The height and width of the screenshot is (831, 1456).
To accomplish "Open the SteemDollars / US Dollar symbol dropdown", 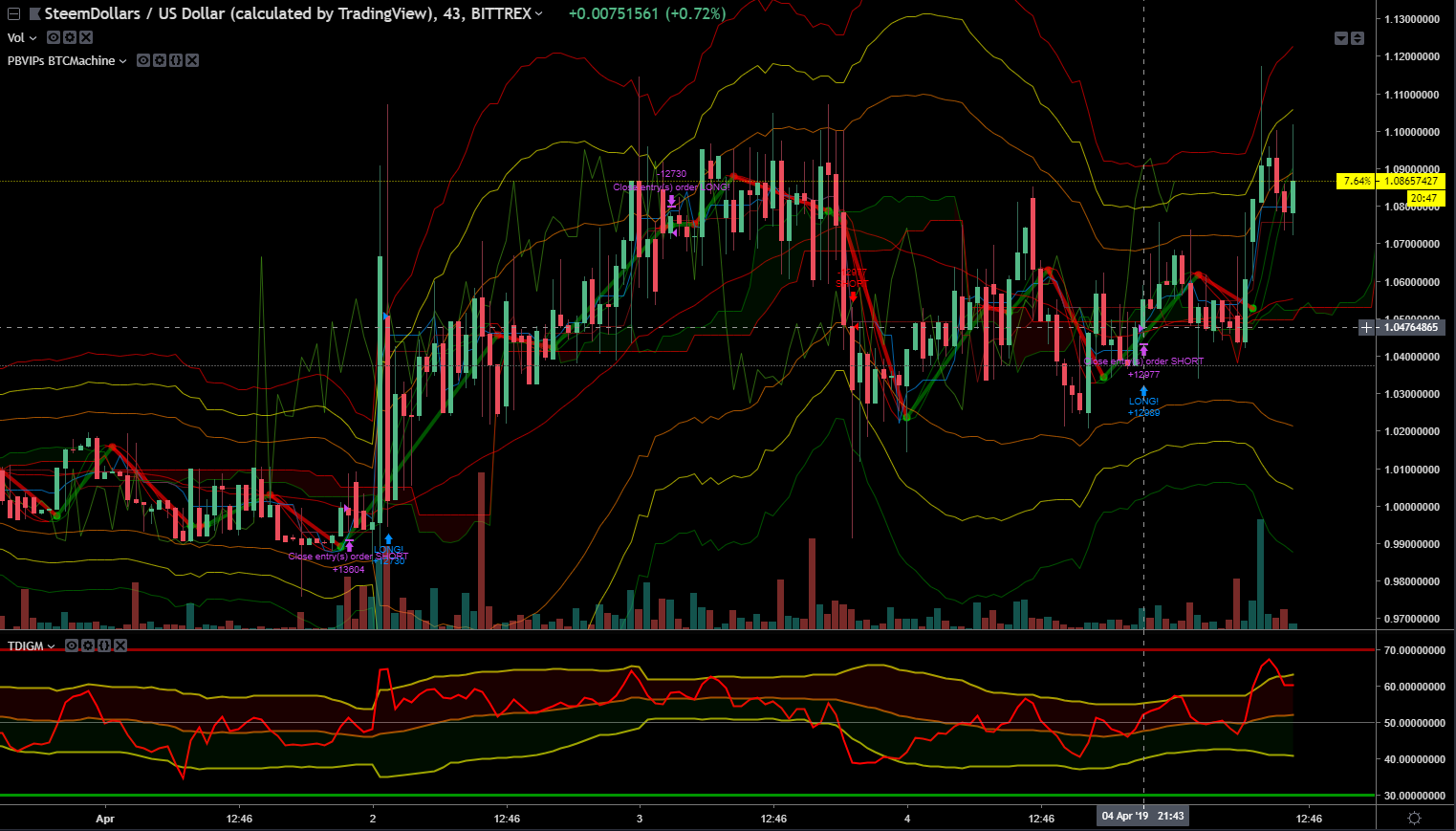I will tap(539, 14).
